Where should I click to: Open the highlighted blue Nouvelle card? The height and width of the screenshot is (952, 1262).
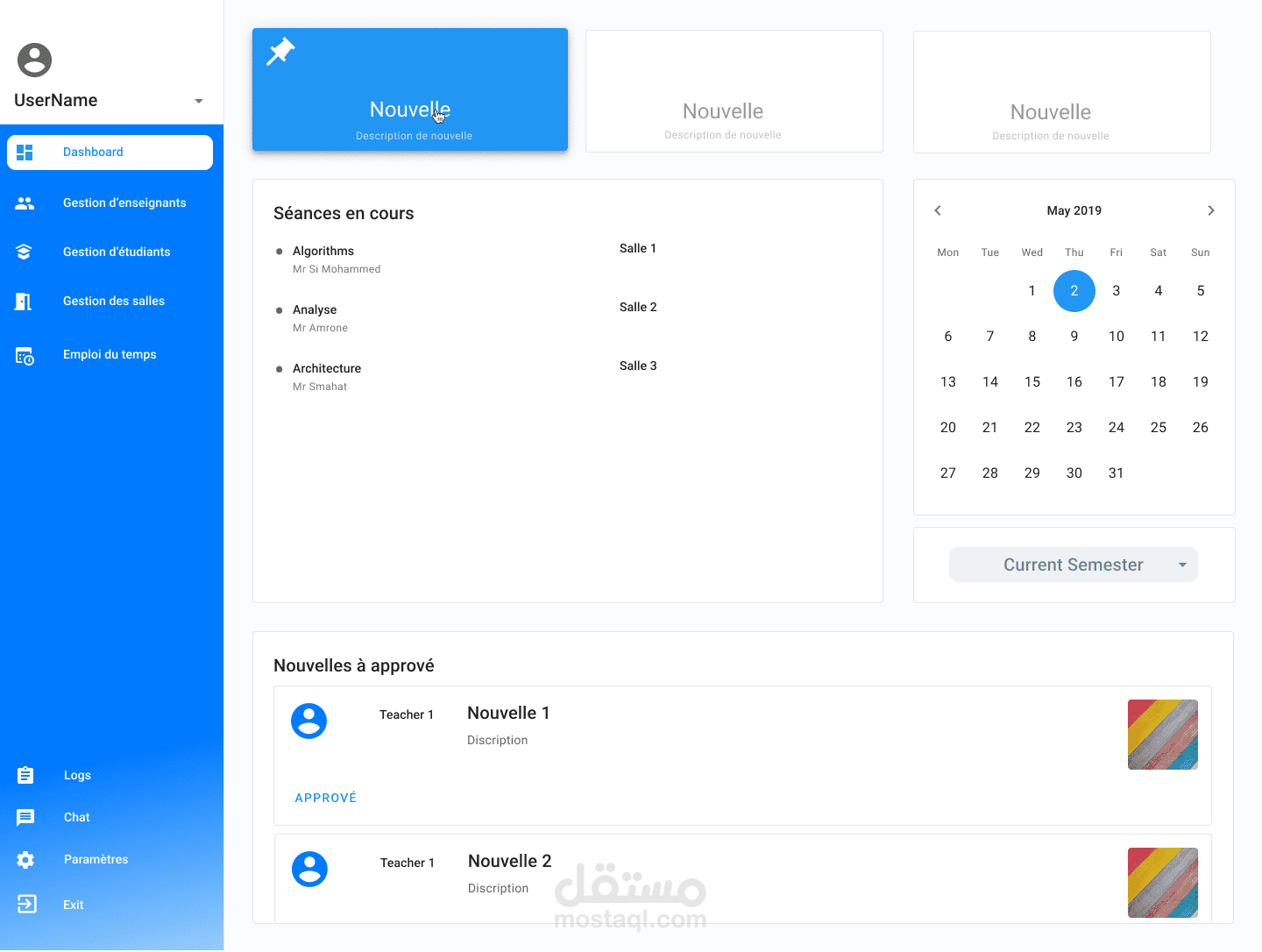click(x=410, y=89)
